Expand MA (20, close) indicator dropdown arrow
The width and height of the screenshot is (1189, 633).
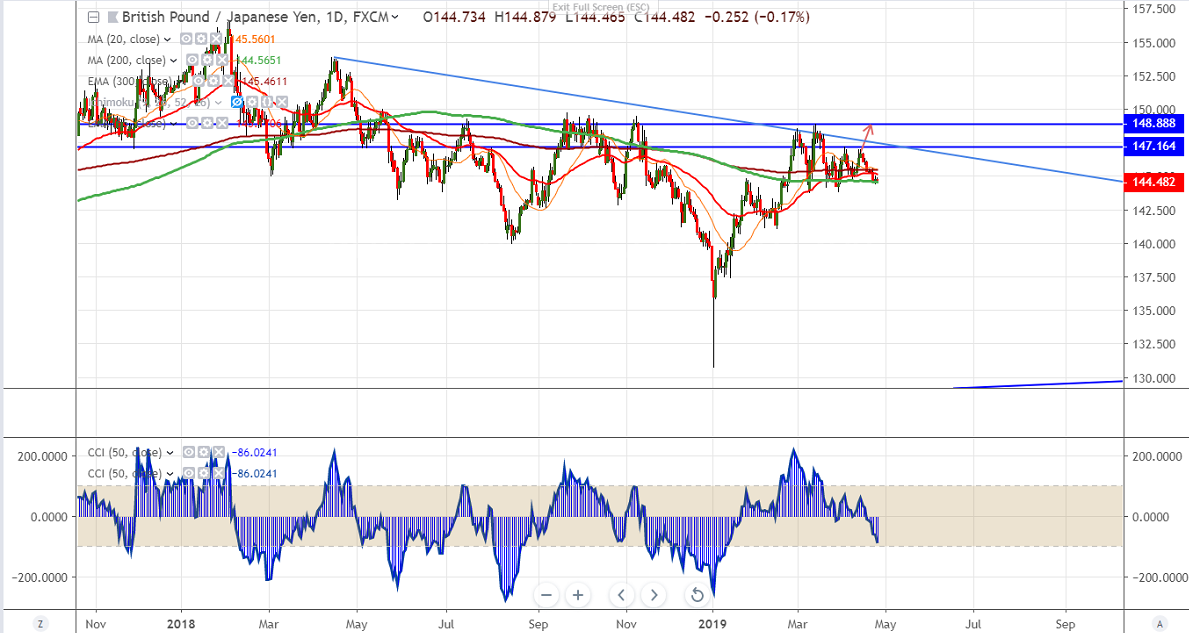(167, 39)
